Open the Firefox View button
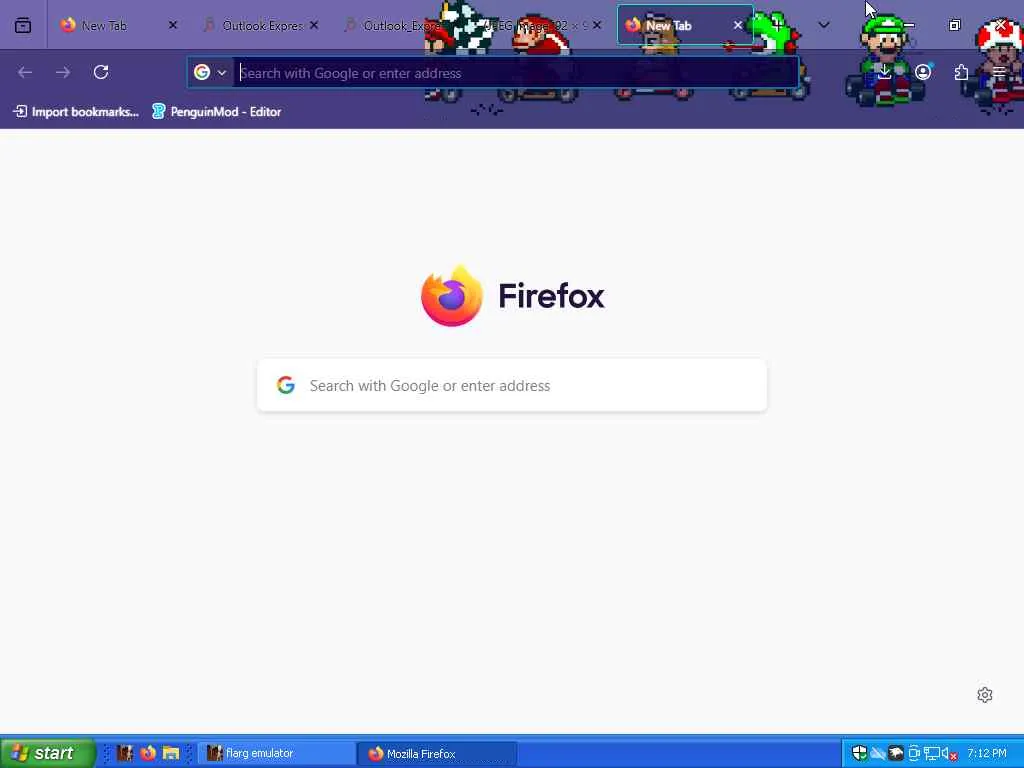The height and width of the screenshot is (768, 1024). pos(23,25)
